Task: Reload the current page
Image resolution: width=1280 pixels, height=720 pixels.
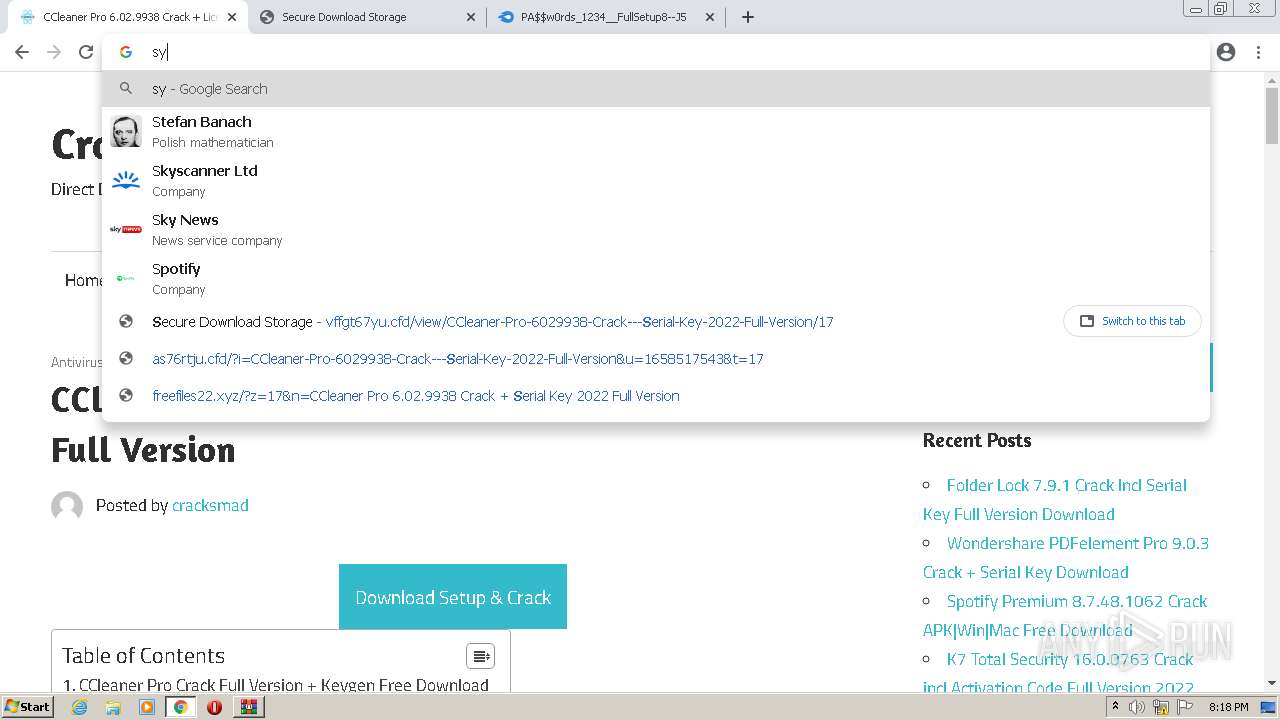Action: [86, 52]
